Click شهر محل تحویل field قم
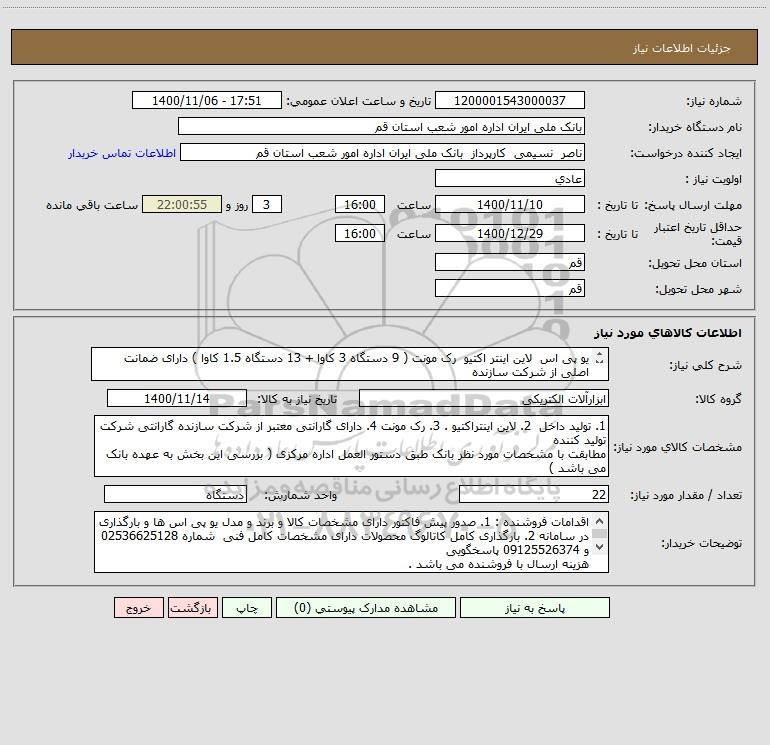The image size is (770, 745). 510,288
